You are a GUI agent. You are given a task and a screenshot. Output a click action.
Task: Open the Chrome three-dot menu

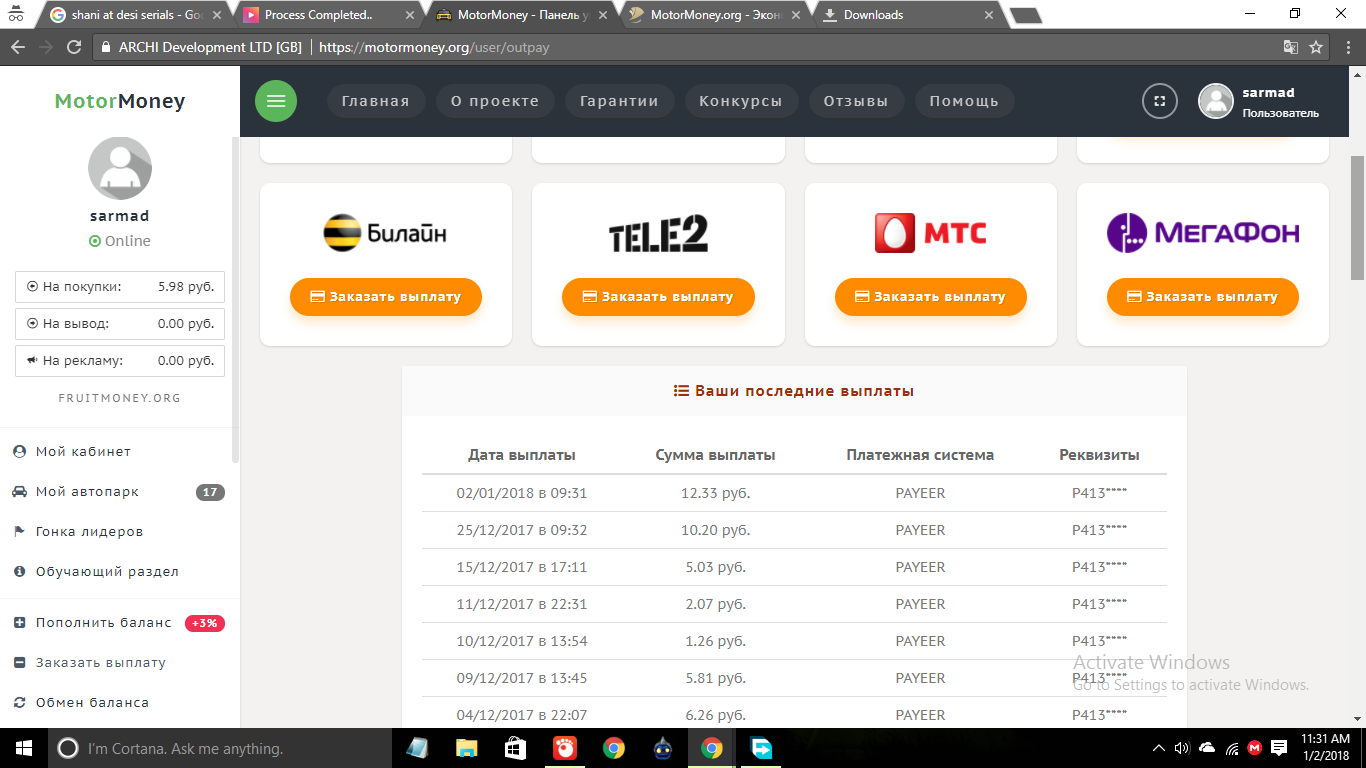[1348, 47]
